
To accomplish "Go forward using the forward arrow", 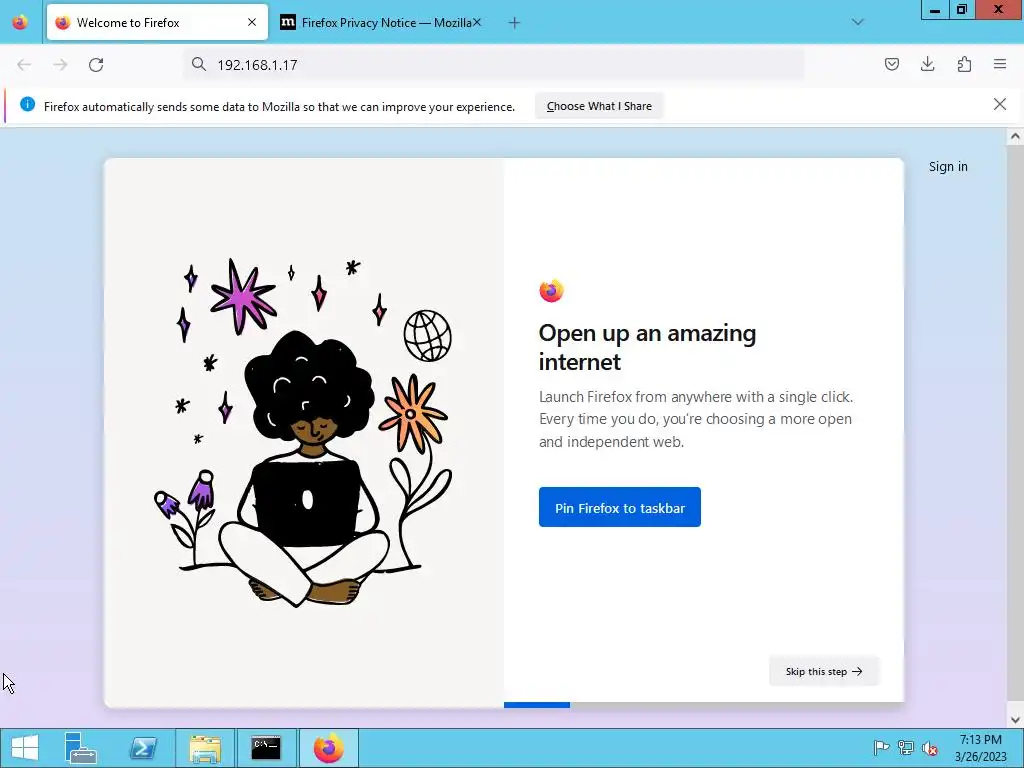I will tap(60, 65).
